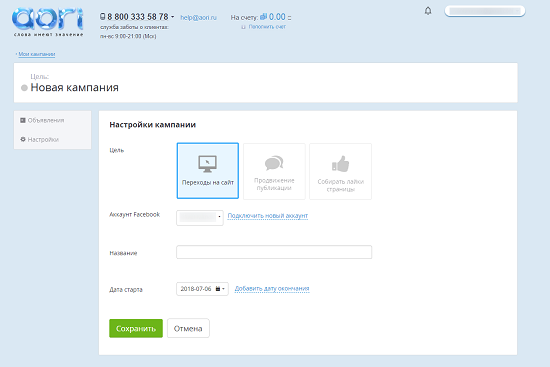Click the help@aori.ru email link
The height and width of the screenshot is (367, 550).
199,17
